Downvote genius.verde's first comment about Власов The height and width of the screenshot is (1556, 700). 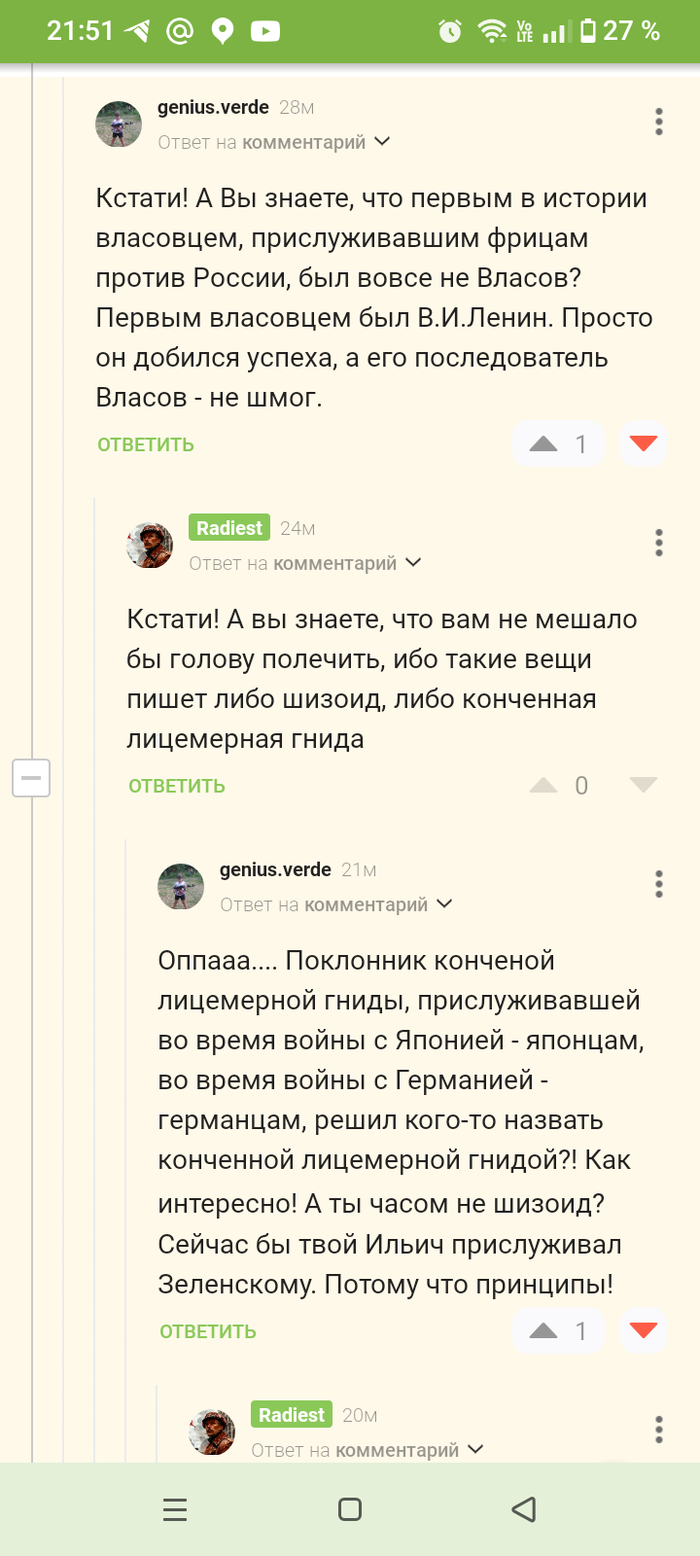point(643,444)
